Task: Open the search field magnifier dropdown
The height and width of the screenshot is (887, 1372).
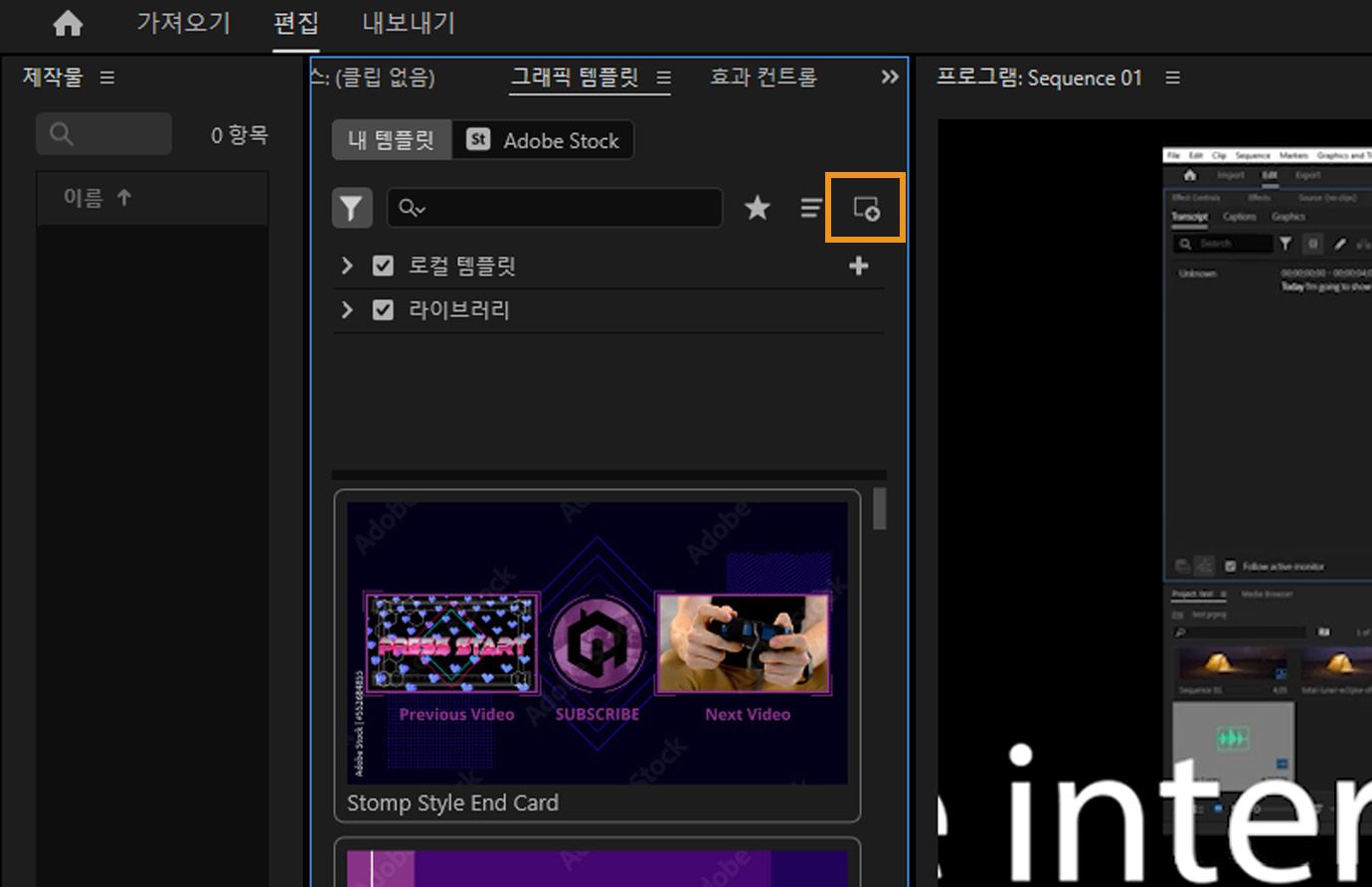Action: 414,208
